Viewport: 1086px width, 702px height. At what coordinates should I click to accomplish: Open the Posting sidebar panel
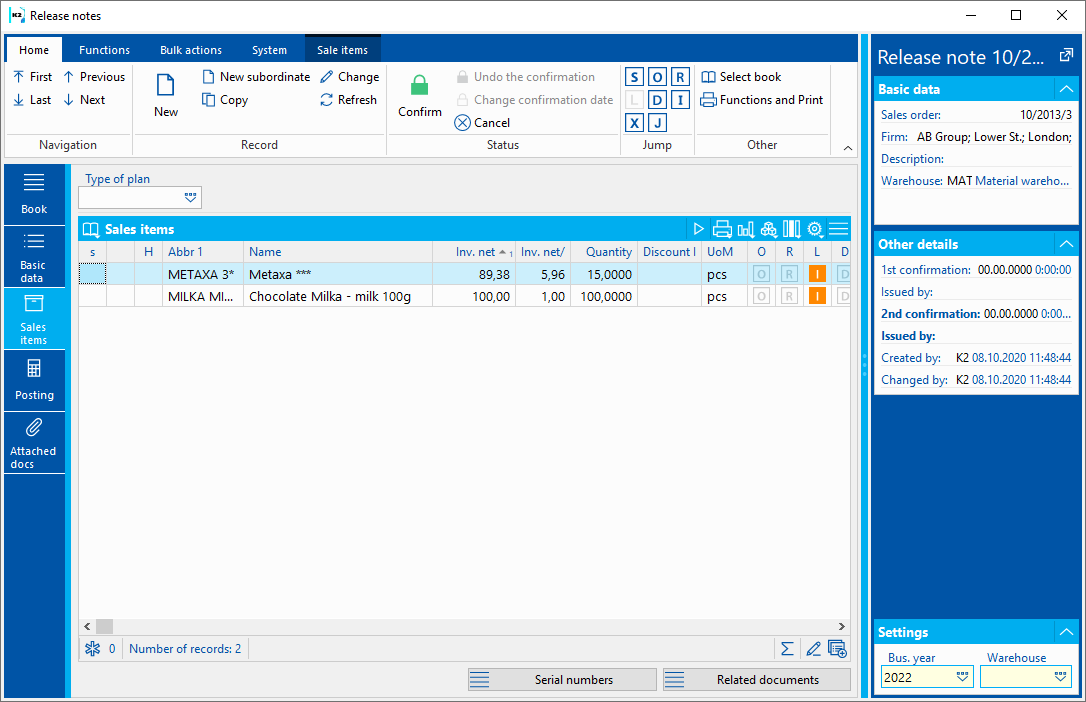34,380
